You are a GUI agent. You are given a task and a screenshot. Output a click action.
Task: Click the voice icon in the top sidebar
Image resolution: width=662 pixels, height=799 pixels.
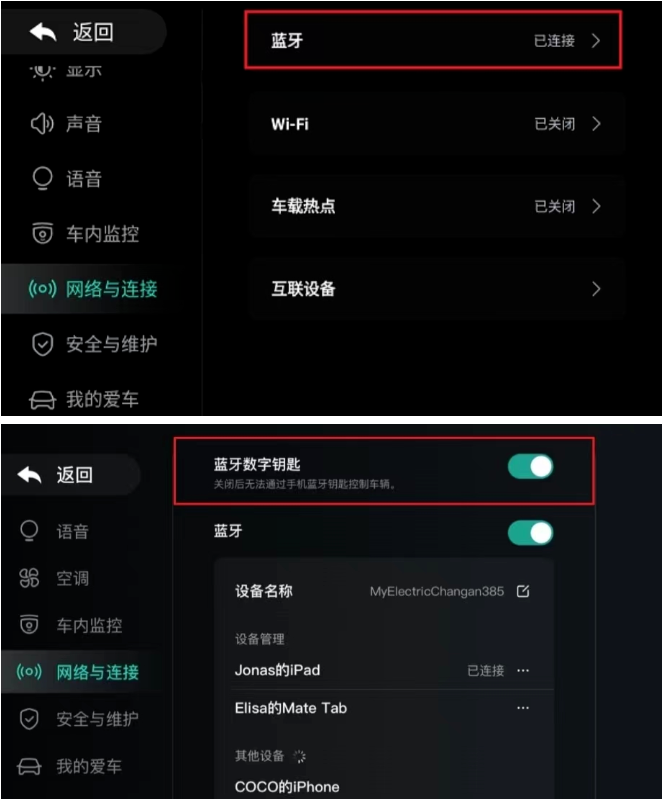pos(42,178)
